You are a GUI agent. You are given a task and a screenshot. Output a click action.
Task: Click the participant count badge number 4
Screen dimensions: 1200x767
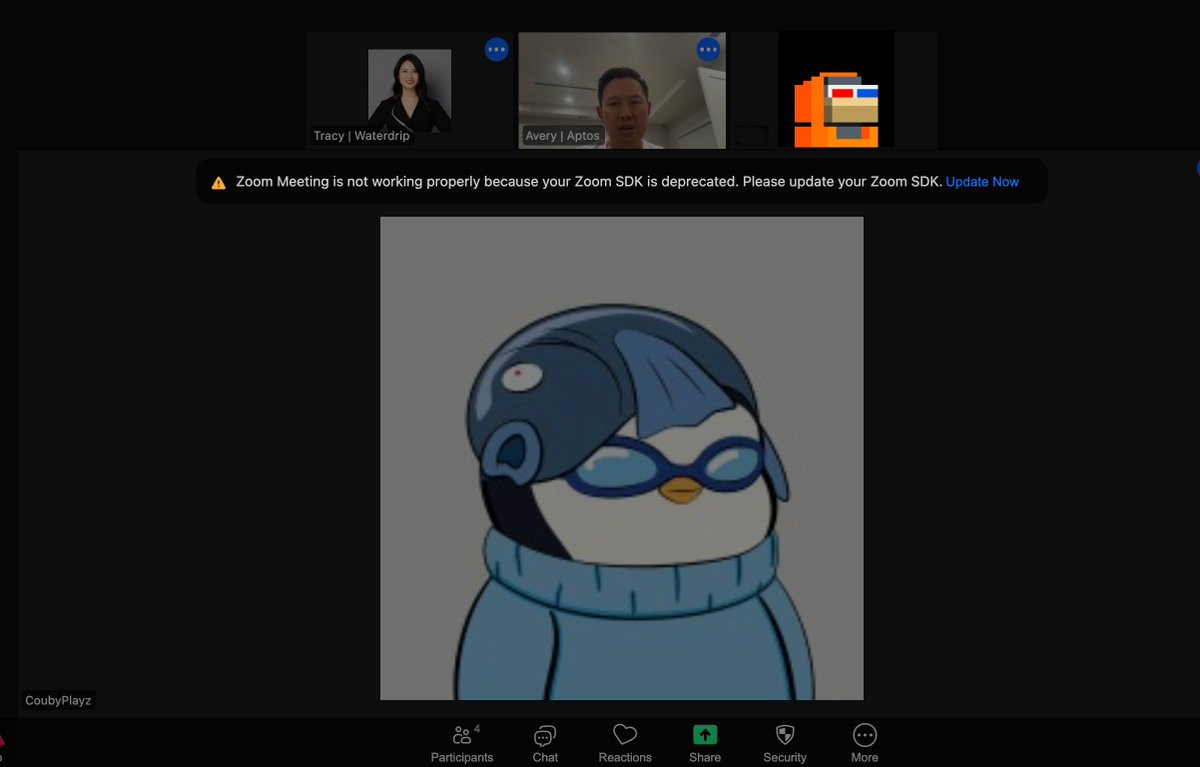pyautogui.click(x=477, y=729)
